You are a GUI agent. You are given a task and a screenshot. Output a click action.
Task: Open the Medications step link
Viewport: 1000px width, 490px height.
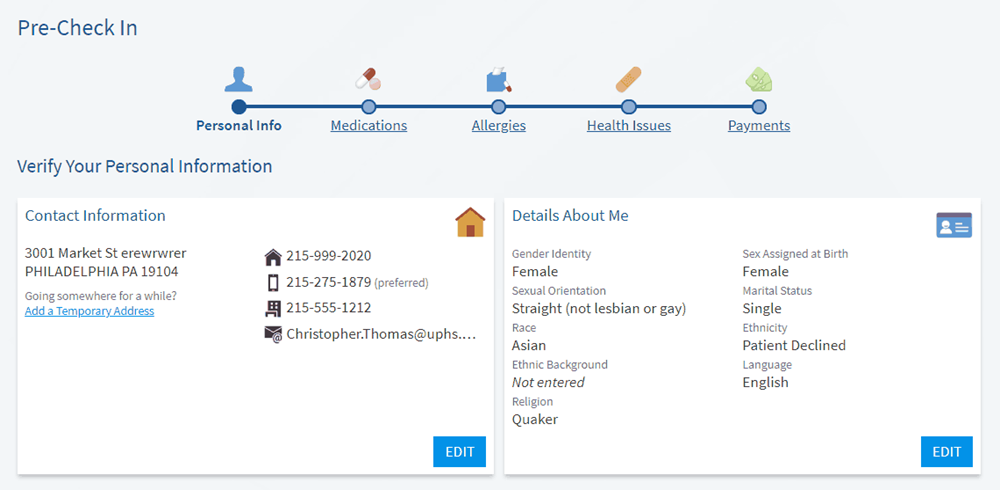pos(369,126)
